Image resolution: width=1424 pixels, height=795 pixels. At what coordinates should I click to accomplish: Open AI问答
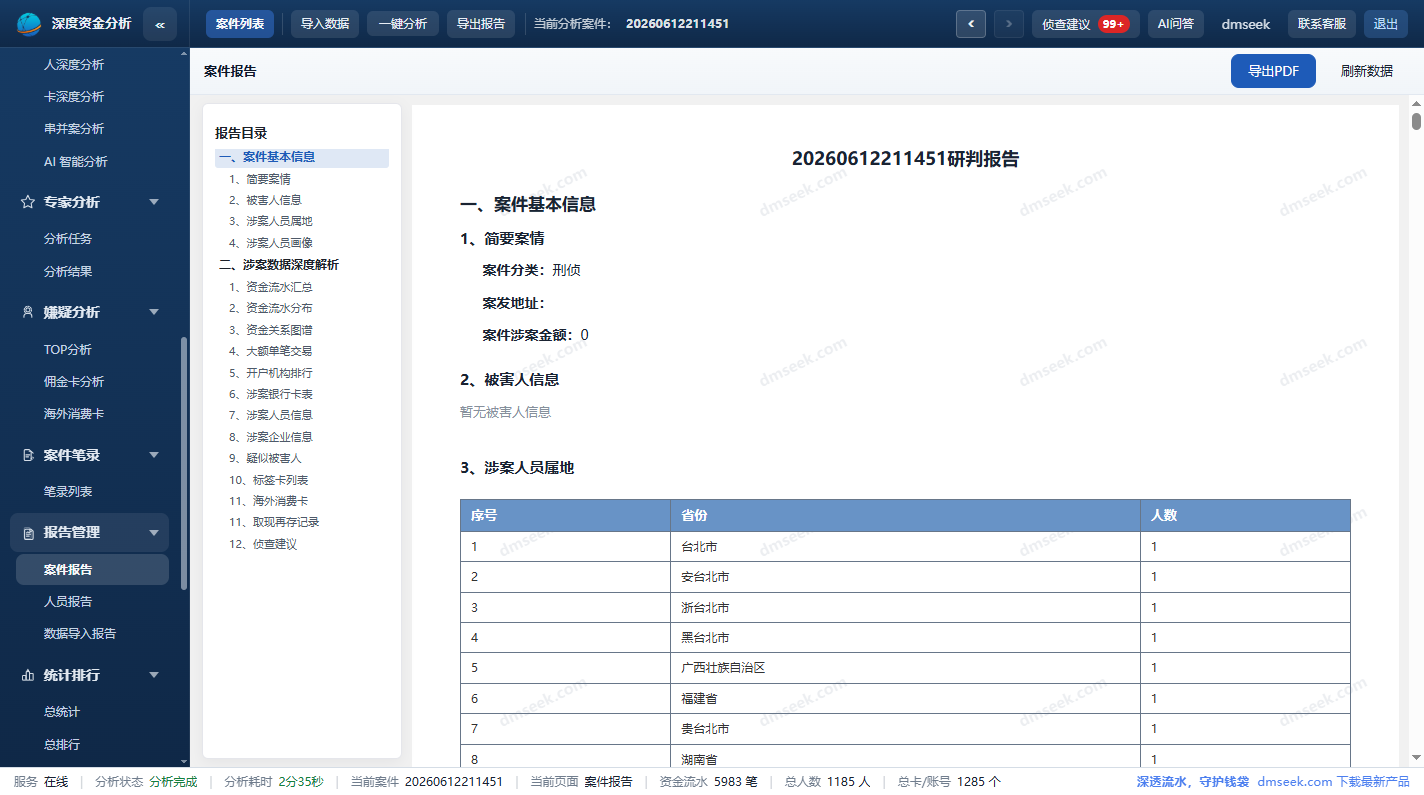click(1176, 24)
